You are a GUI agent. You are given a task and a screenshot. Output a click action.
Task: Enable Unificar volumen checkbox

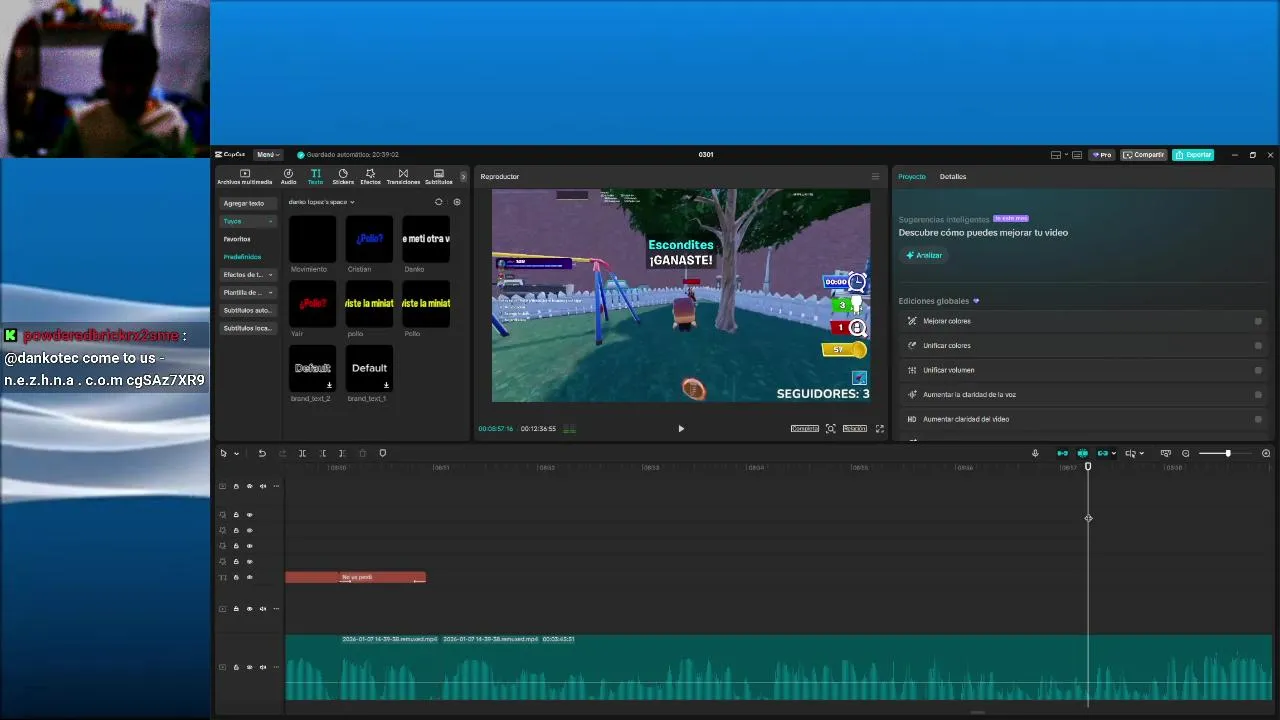coord(1258,370)
